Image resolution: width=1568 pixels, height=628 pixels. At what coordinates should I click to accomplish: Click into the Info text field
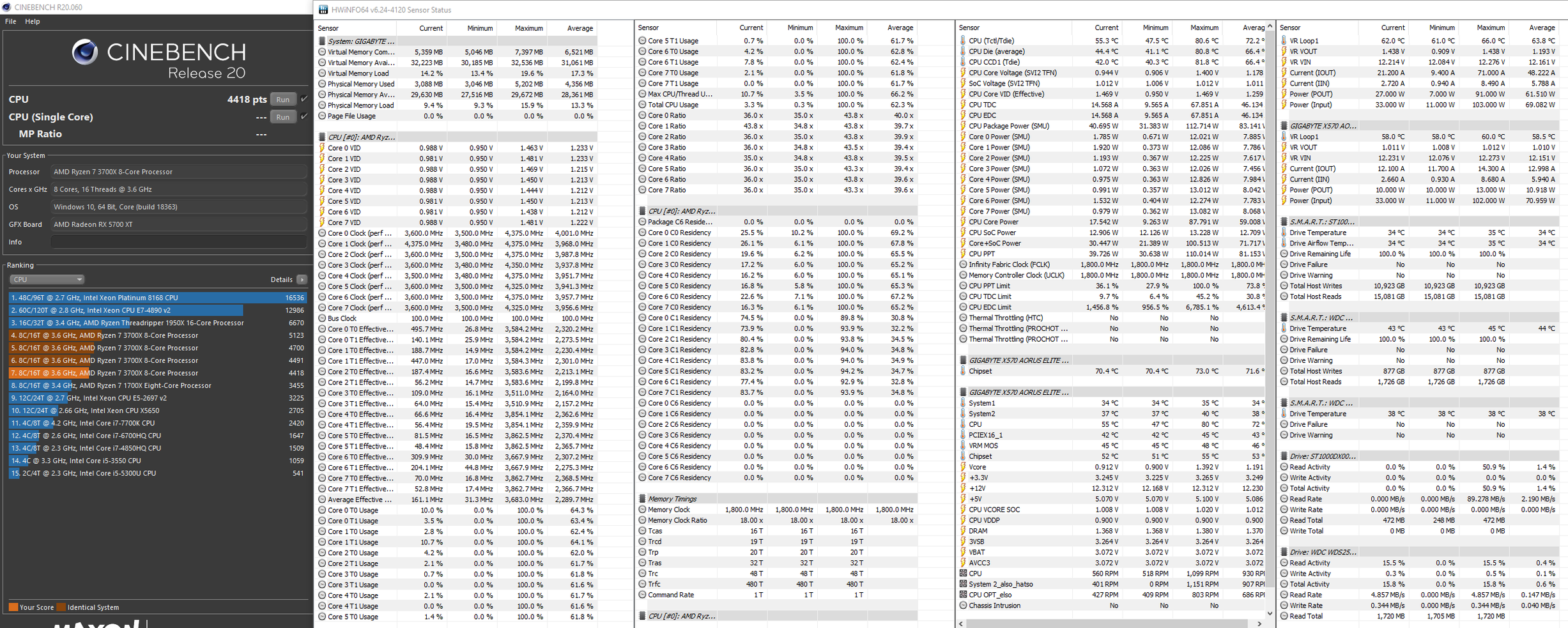coord(178,242)
